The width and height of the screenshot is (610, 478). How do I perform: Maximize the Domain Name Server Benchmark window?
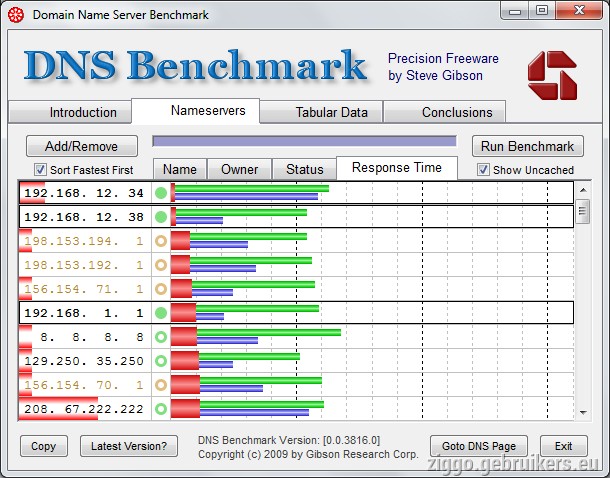pyautogui.click(x=542, y=11)
